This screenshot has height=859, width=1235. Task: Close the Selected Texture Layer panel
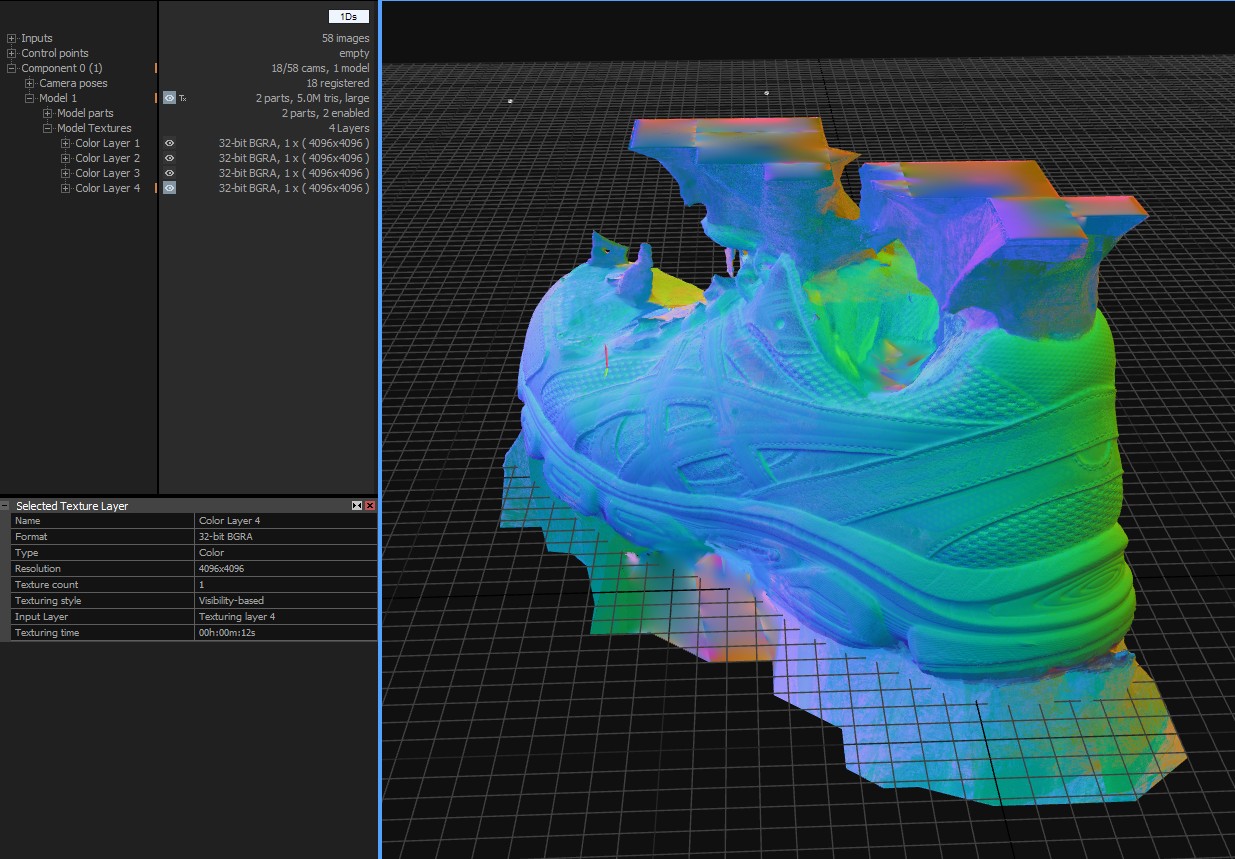[370, 506]
